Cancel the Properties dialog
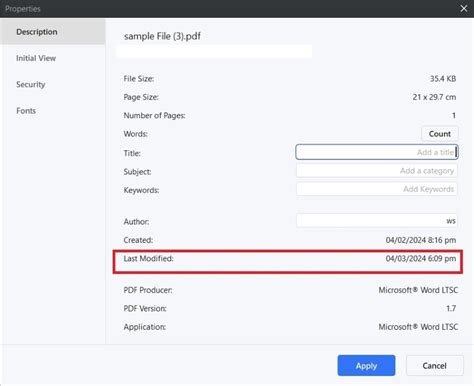This screenshot has height=386, width=474. tap(434, 366)
